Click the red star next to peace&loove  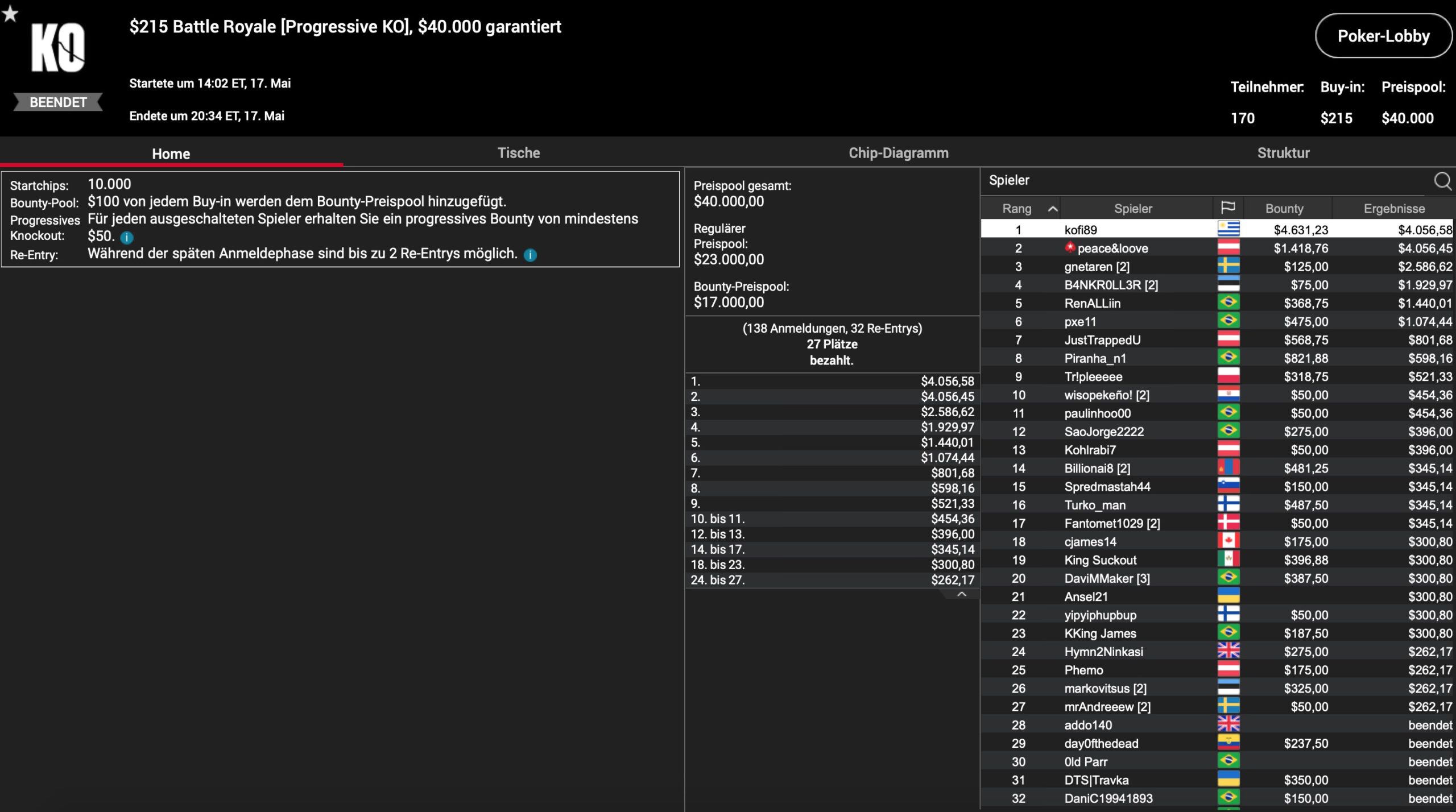tap(1070, 247)
